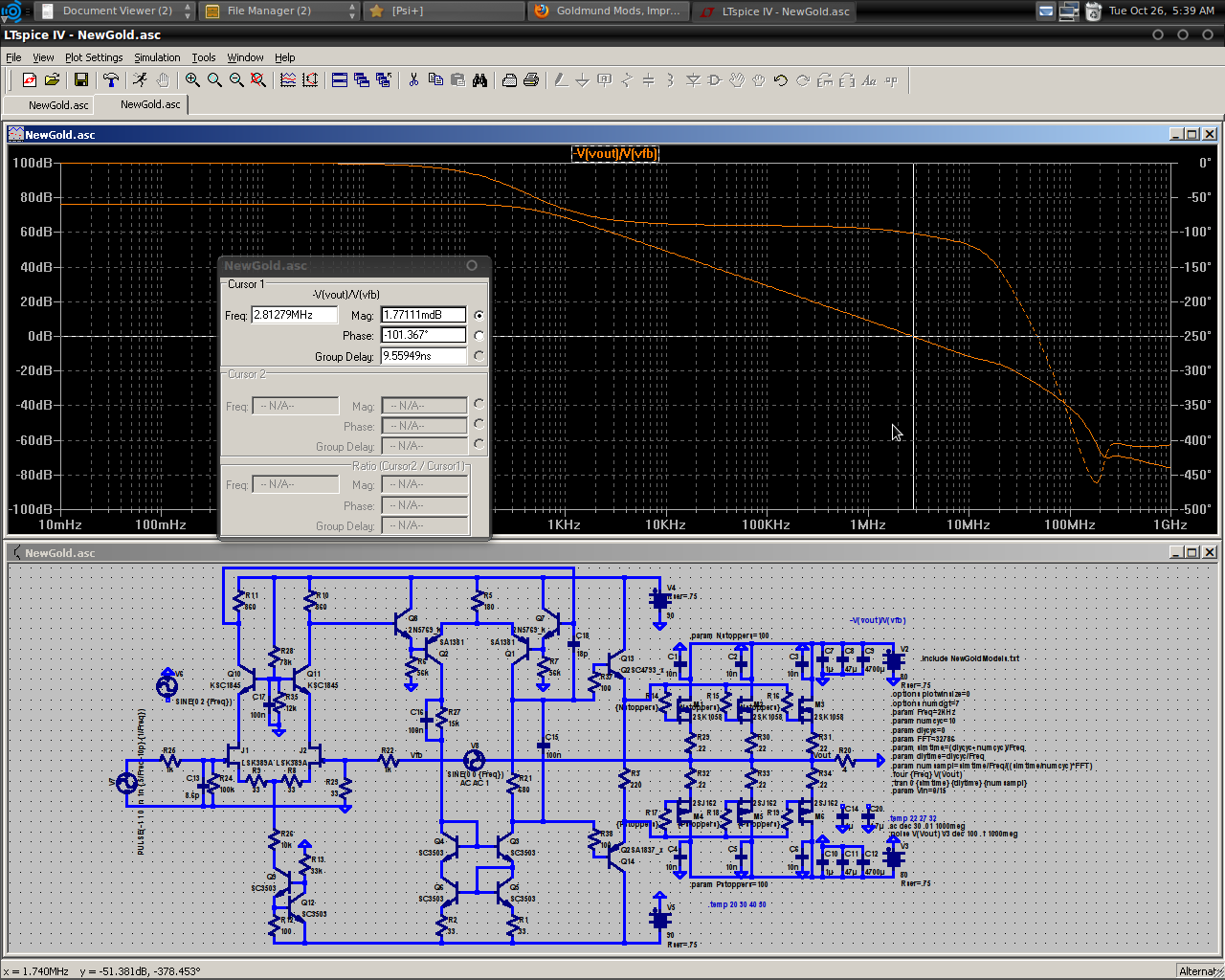Open the View menu
Image resolution: width=1225 pixels, height=980 pixels.
[x=43, y=57]
